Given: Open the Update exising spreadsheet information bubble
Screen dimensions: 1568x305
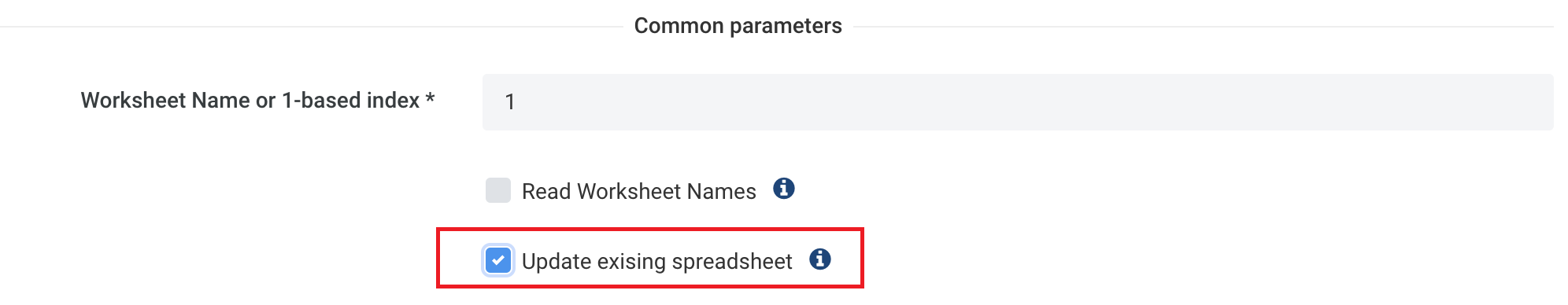Looking at the screenshot, I should [x=819, y=259].
